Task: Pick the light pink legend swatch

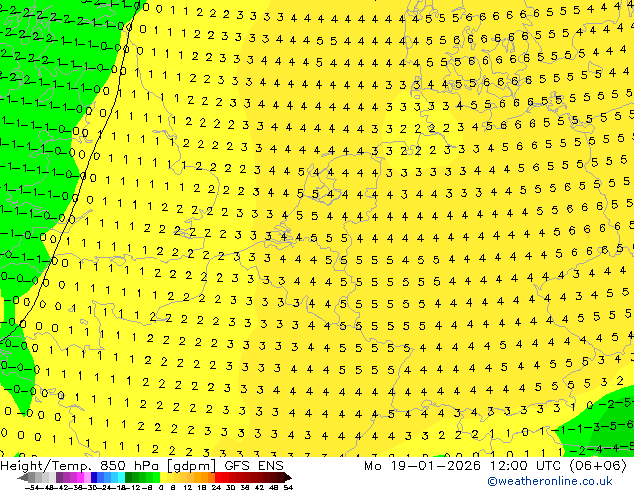Action: pyautogui.click(x=87, y=477)
